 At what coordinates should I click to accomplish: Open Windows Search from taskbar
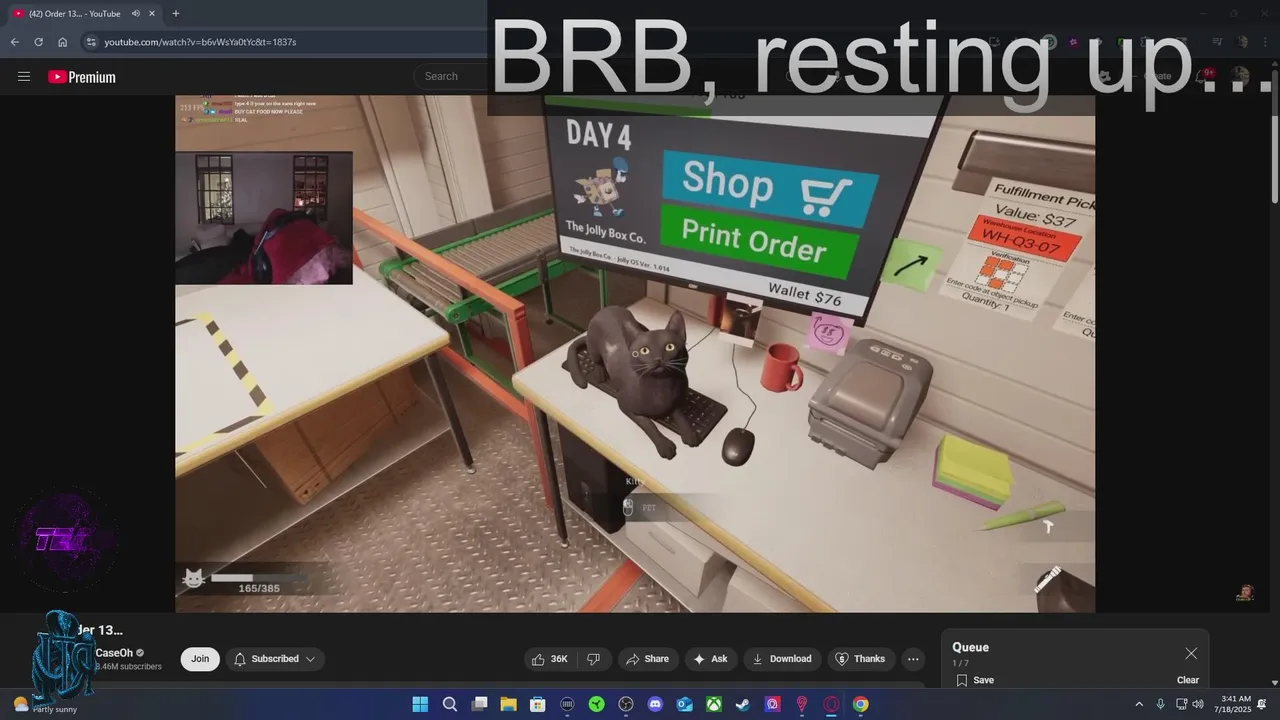tap(450, 704)
